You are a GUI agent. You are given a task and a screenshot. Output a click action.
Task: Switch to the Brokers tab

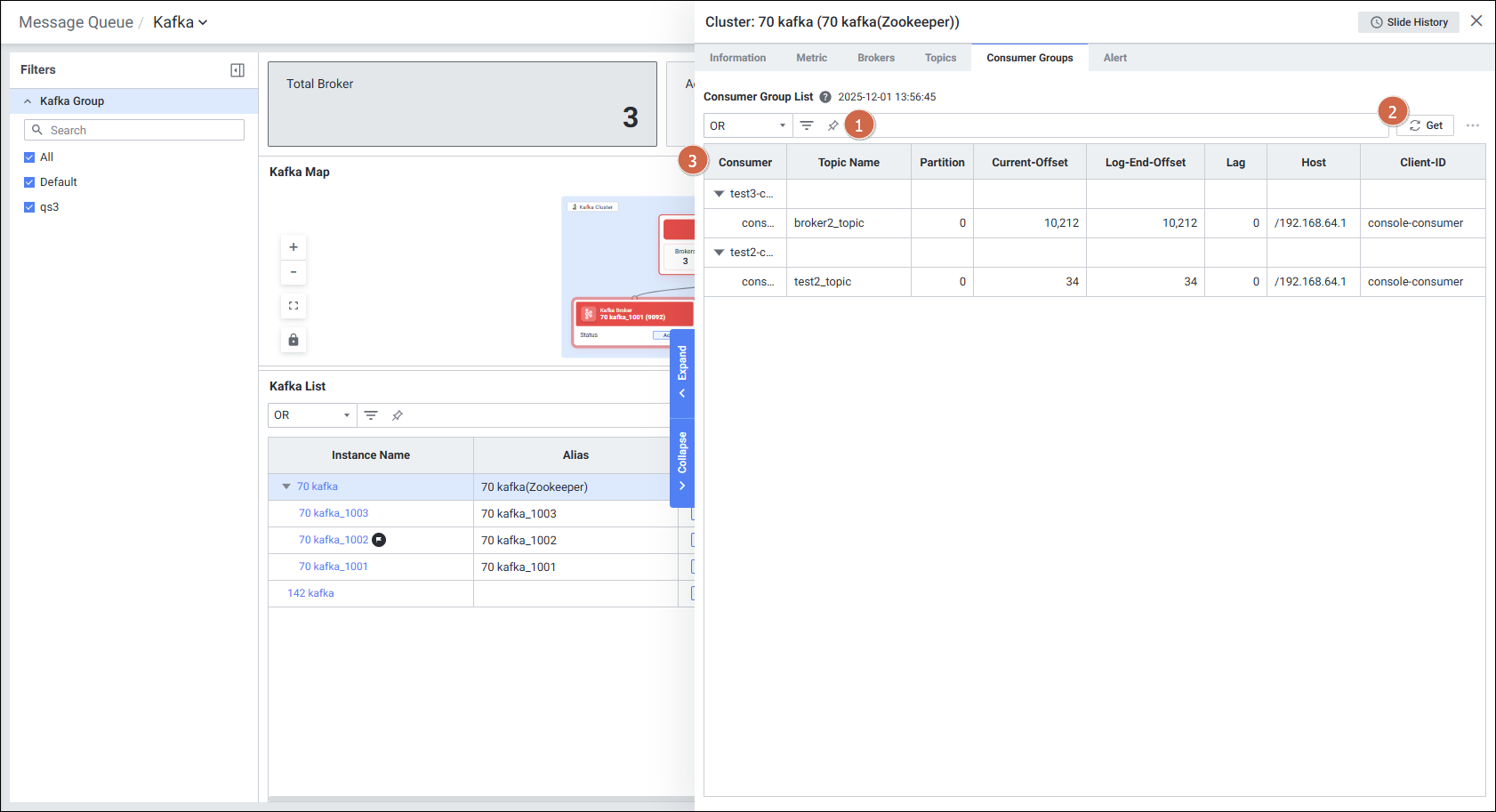[x=875, y=58]
